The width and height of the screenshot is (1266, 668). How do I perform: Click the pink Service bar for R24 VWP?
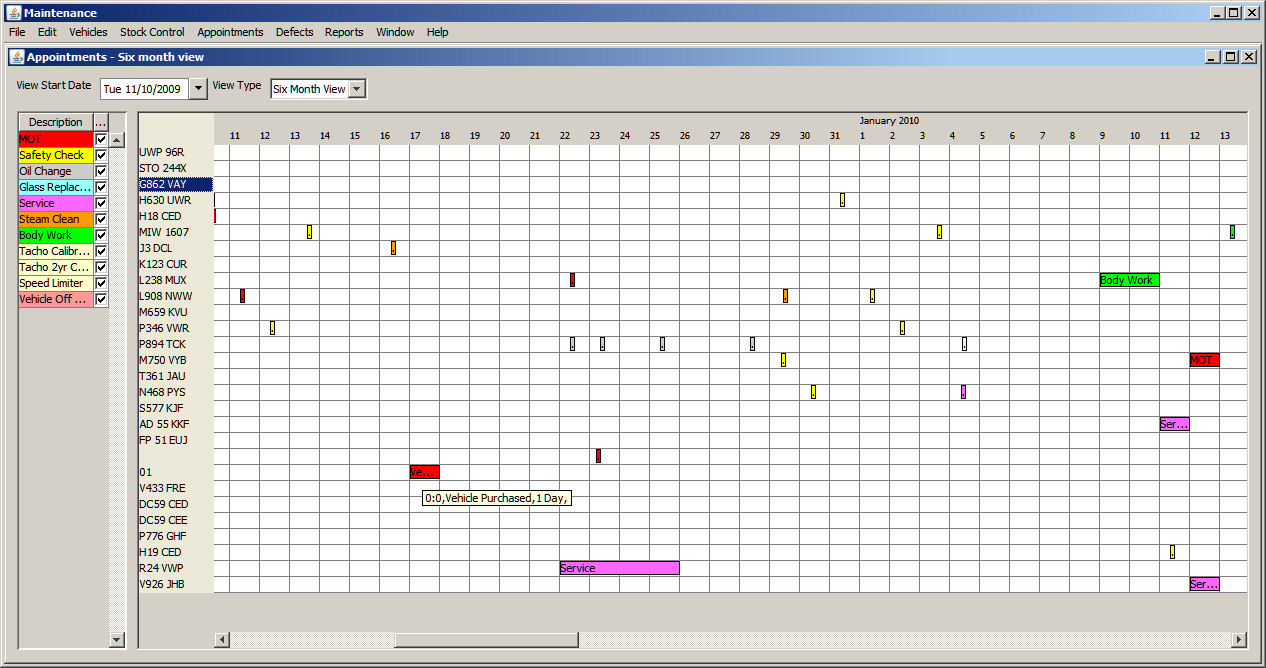pyautogui.click(x=619, y=568)
